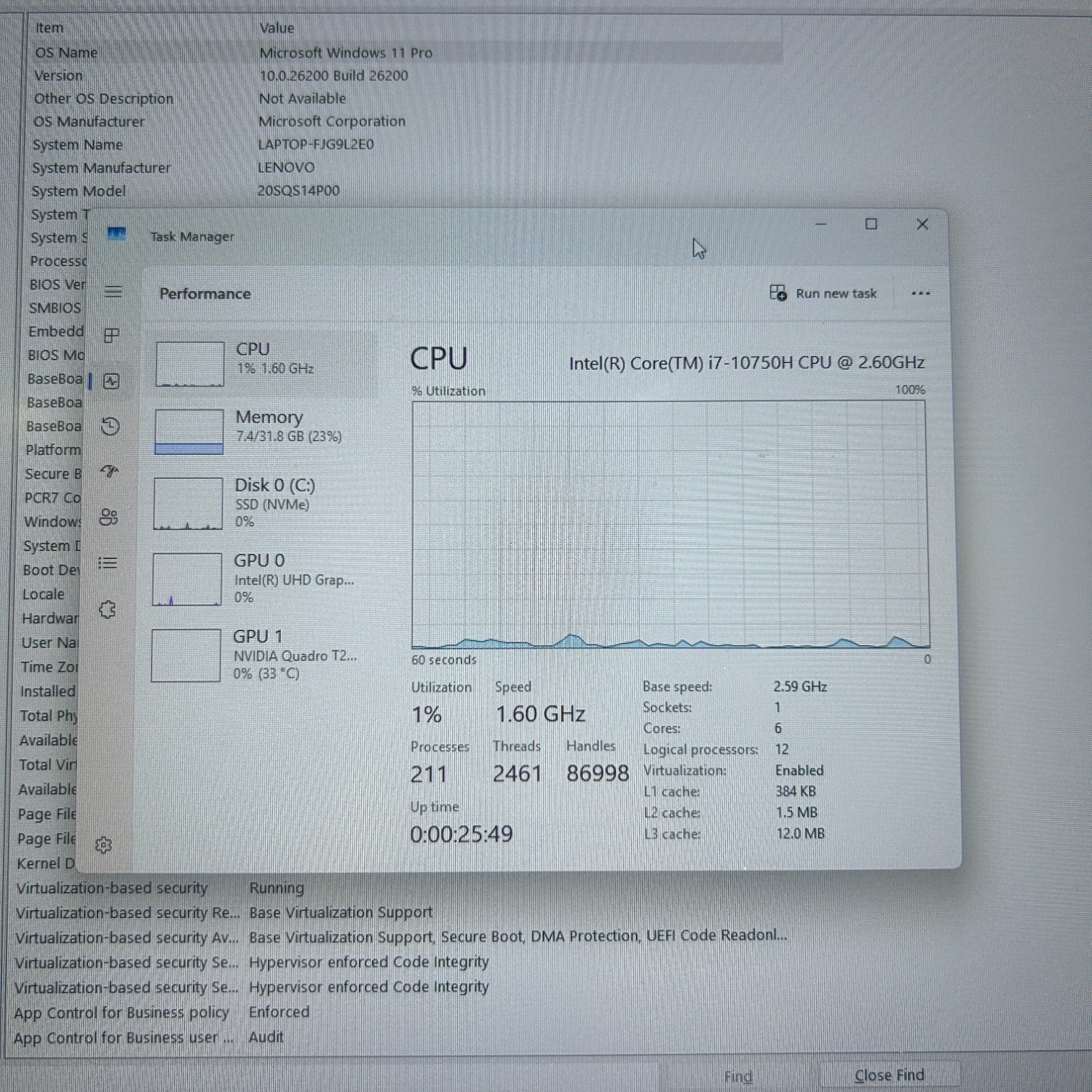Open the Details list icon in sidebar
This screenshot has width=1092, height=1092.
coord(108,563)
